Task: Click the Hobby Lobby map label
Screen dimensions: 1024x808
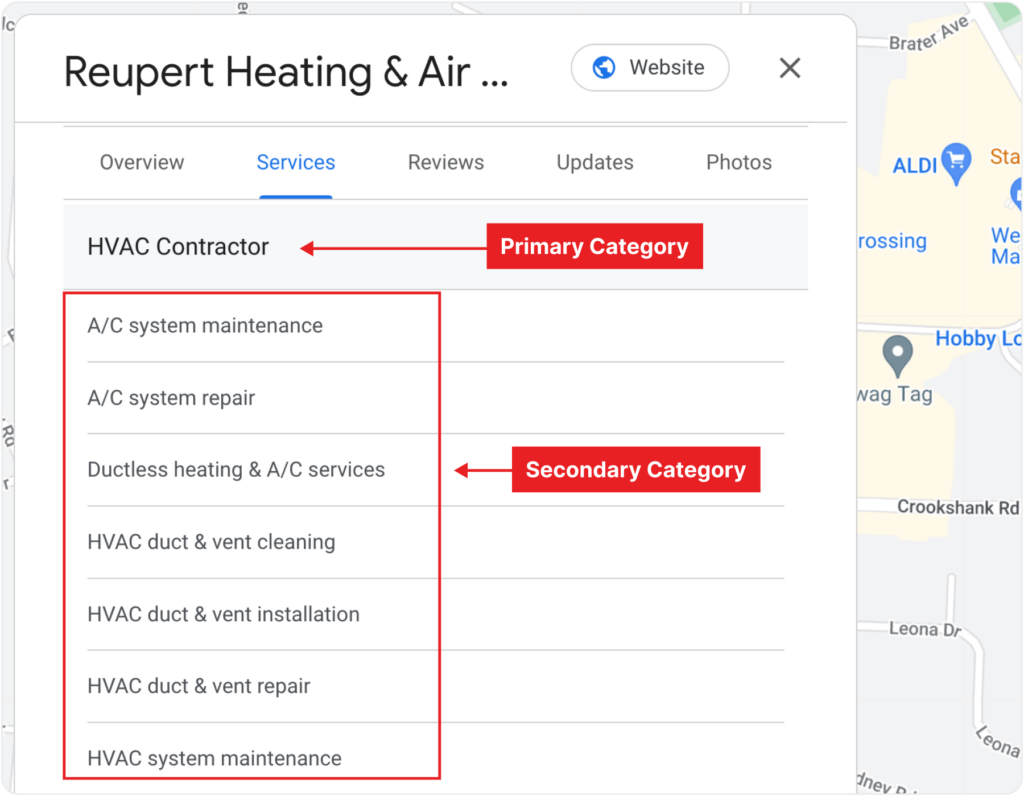Action: pyautogui.click(x=978, y=338)
